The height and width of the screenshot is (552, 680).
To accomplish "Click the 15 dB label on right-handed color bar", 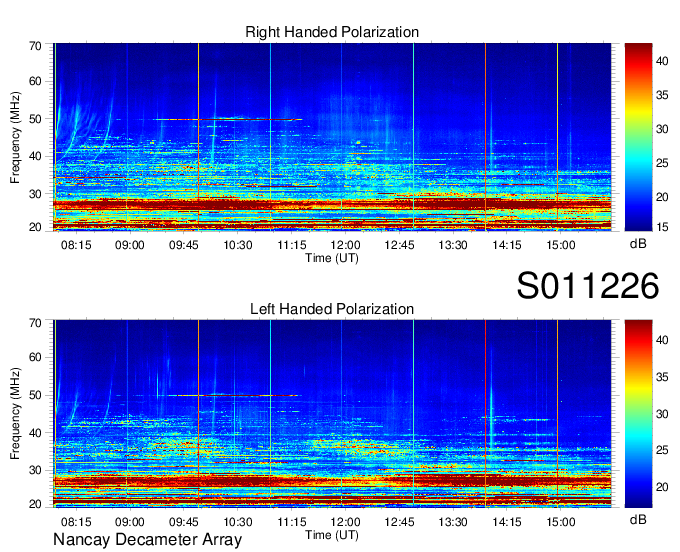I will coord(662,227).
